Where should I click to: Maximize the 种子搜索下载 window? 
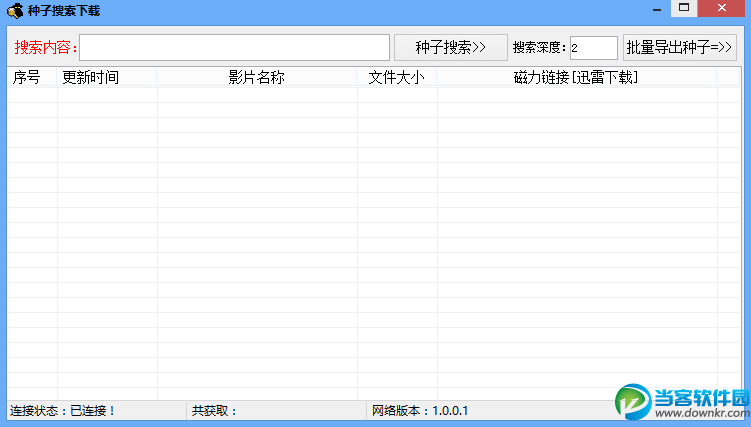coord(684,8)
